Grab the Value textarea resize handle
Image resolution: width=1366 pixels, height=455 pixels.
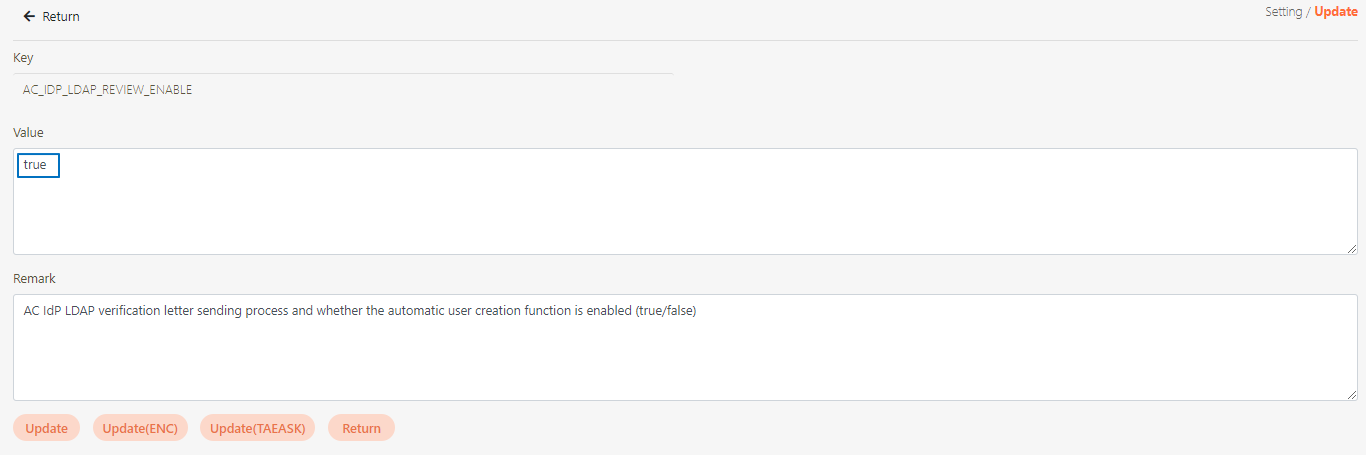(x=1351, y=248)
